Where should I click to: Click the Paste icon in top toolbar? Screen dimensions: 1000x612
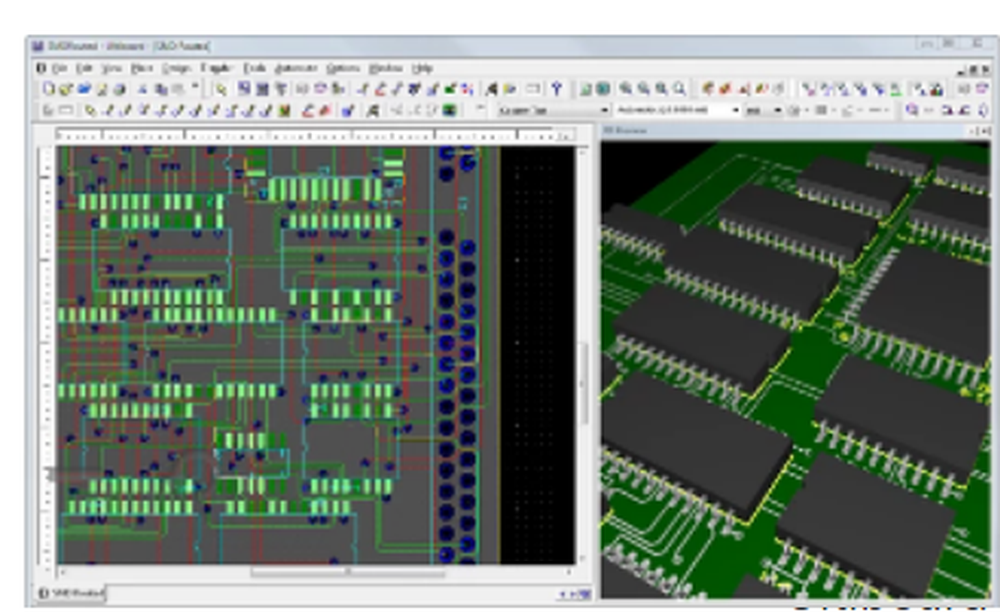pyautogui.click(x=179, y=89)
